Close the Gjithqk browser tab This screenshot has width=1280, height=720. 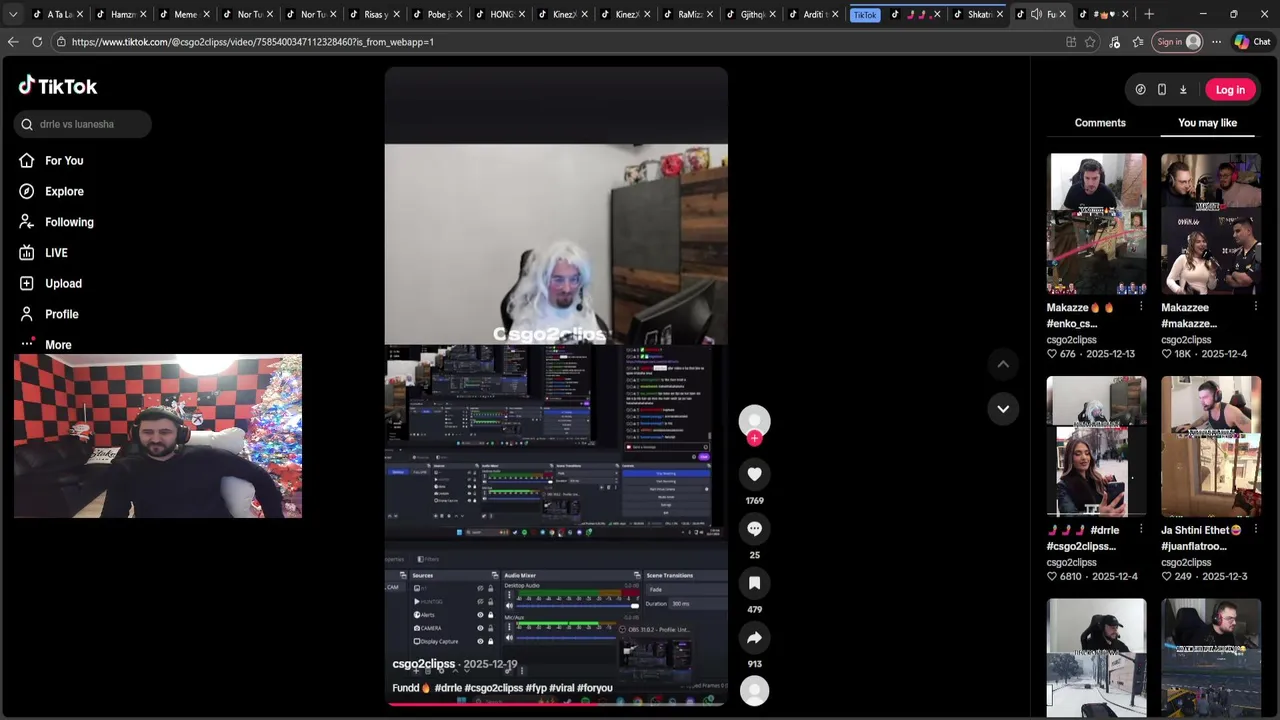coord(773,14)
